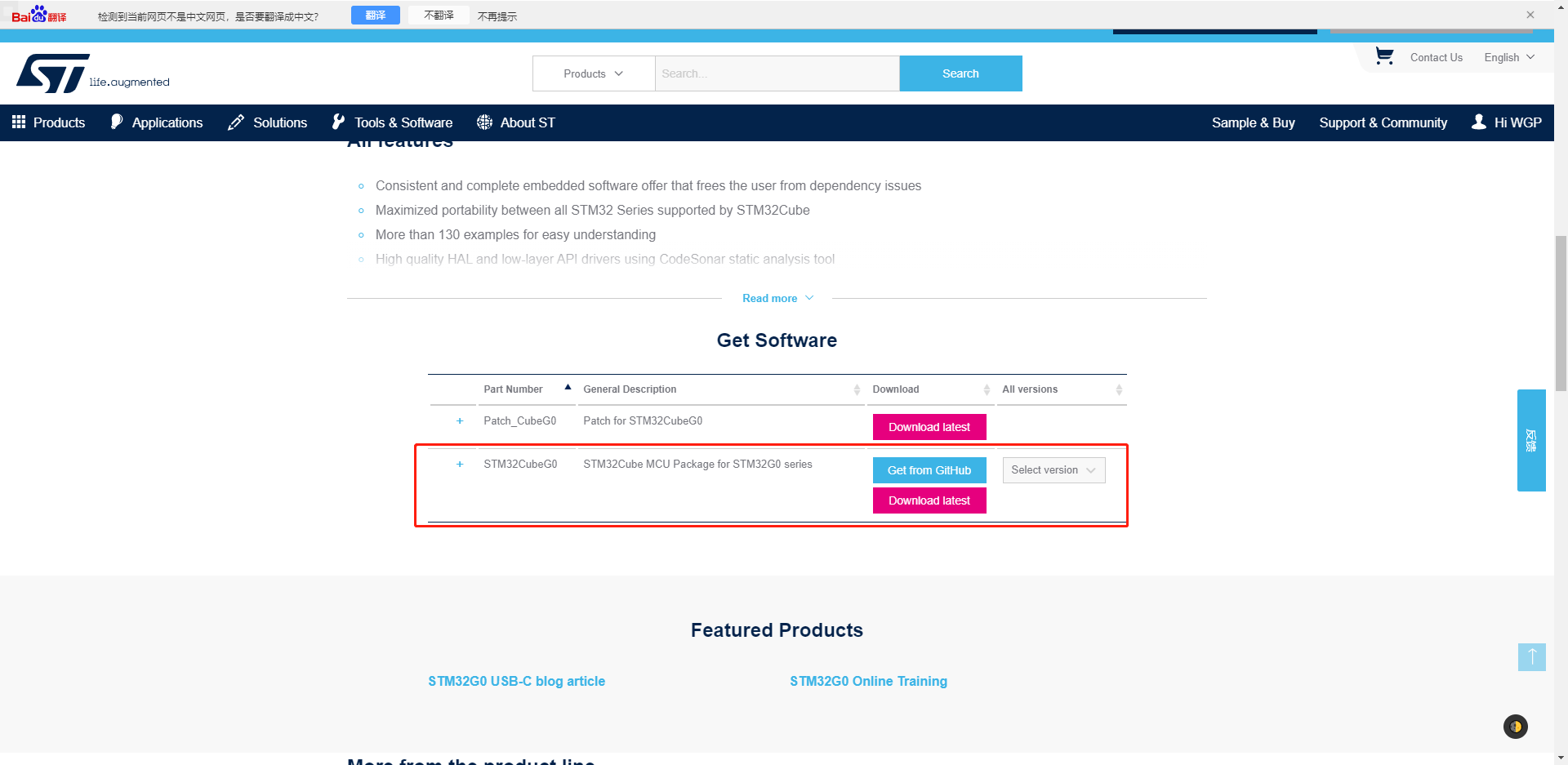Image resolution: width=1568 pixels, height=765 pixels.
Task: Open the Select version dropdown
Action: click(1053, 470)
